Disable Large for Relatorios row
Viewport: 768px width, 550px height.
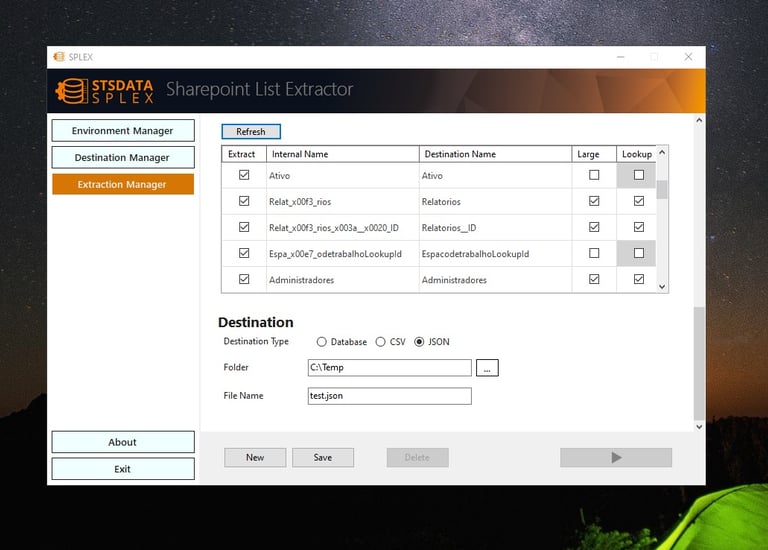[x=594, y=201]
